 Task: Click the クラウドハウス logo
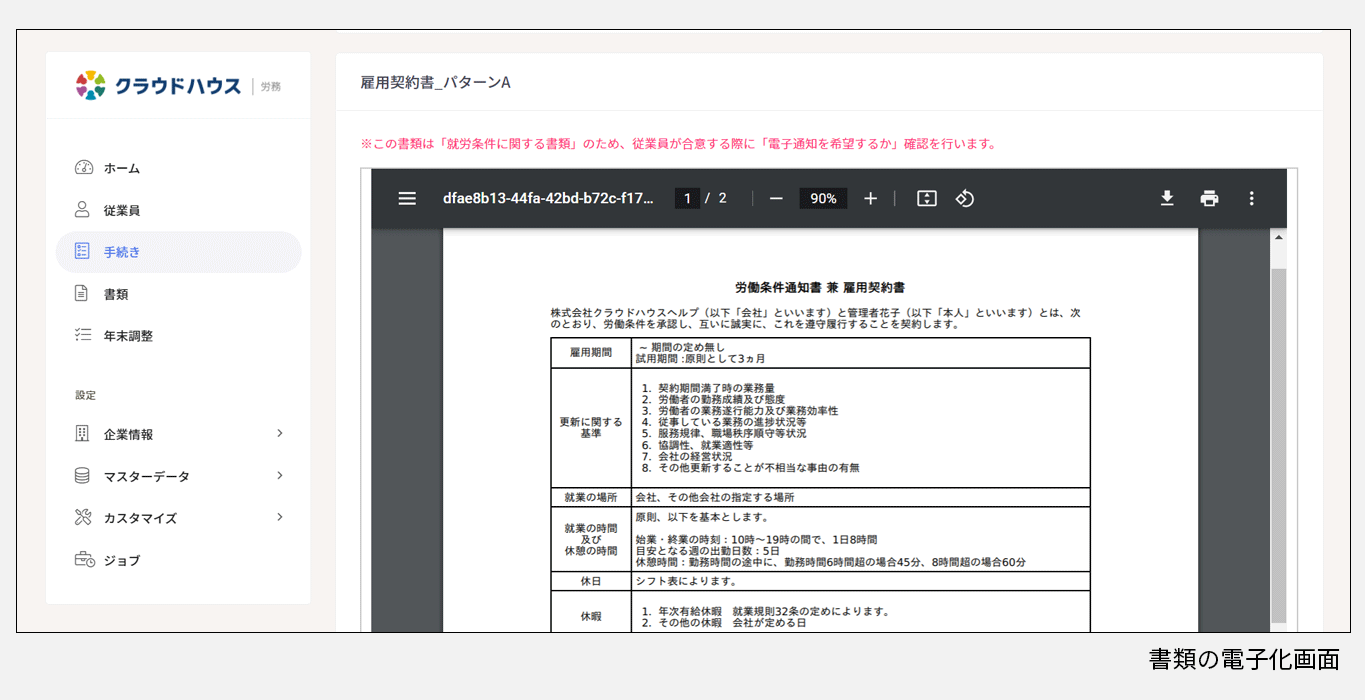159,86
